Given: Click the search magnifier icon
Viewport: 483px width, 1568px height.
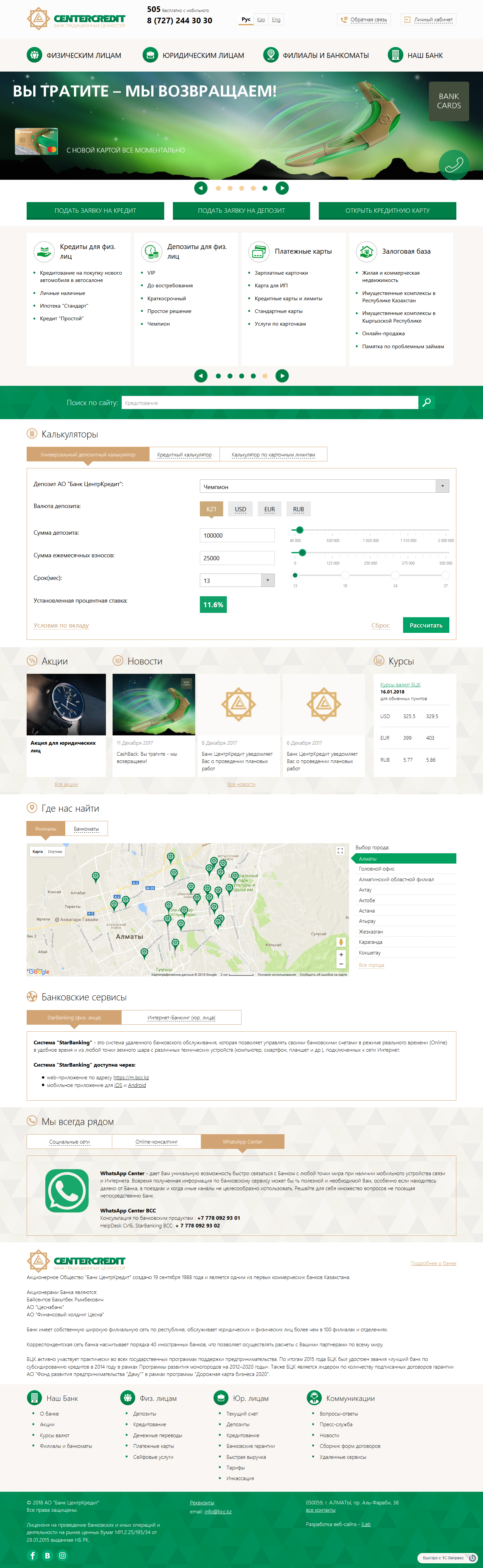Looking at the screenshot, I should 426,402.
